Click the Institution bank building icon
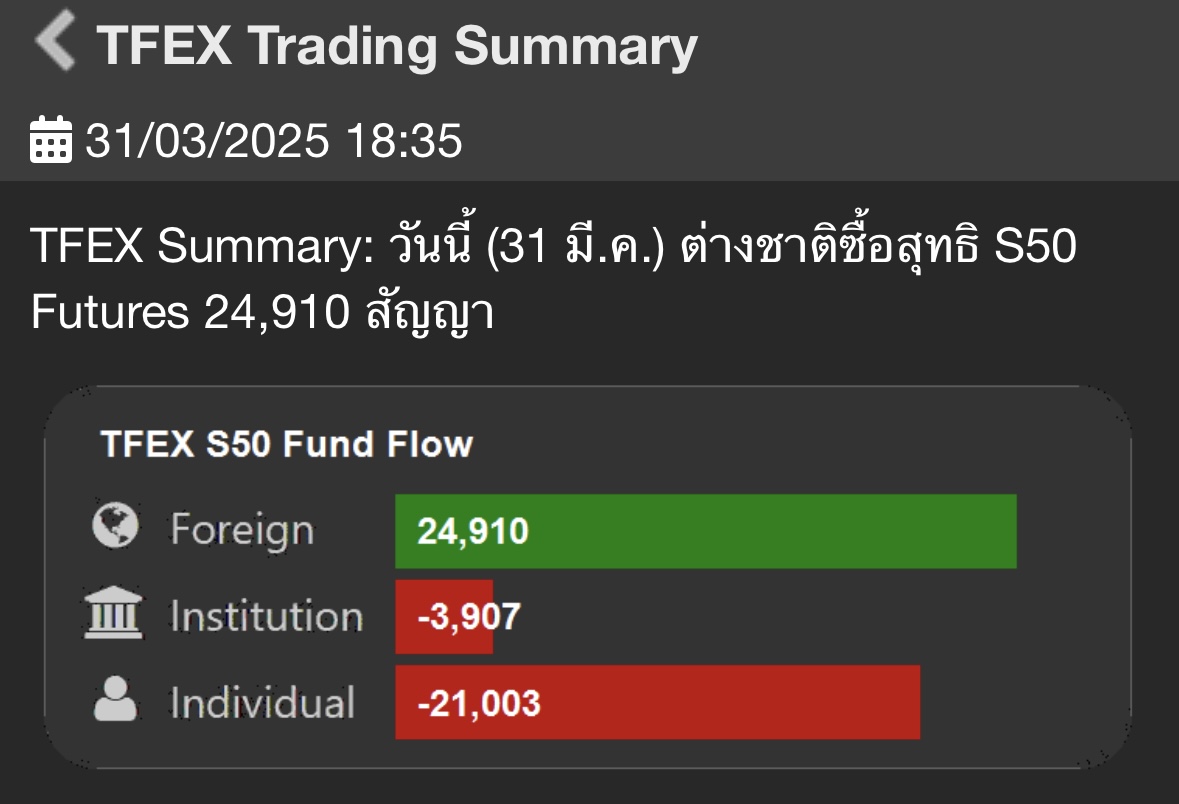 point(114,615)
